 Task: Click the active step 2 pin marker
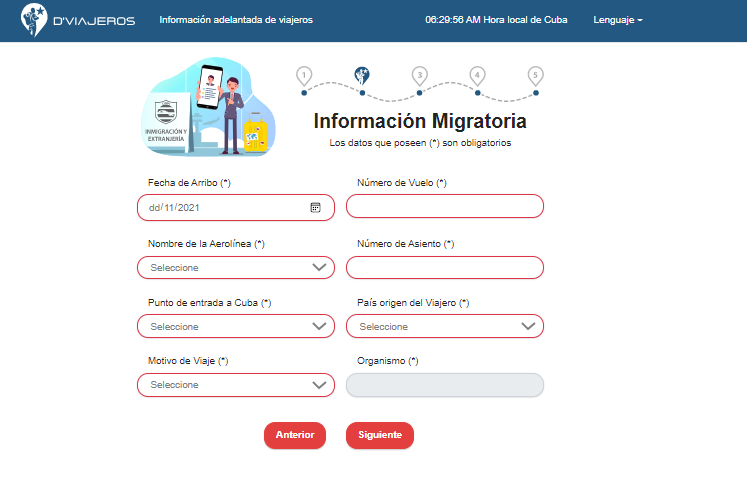pos(362,75)
